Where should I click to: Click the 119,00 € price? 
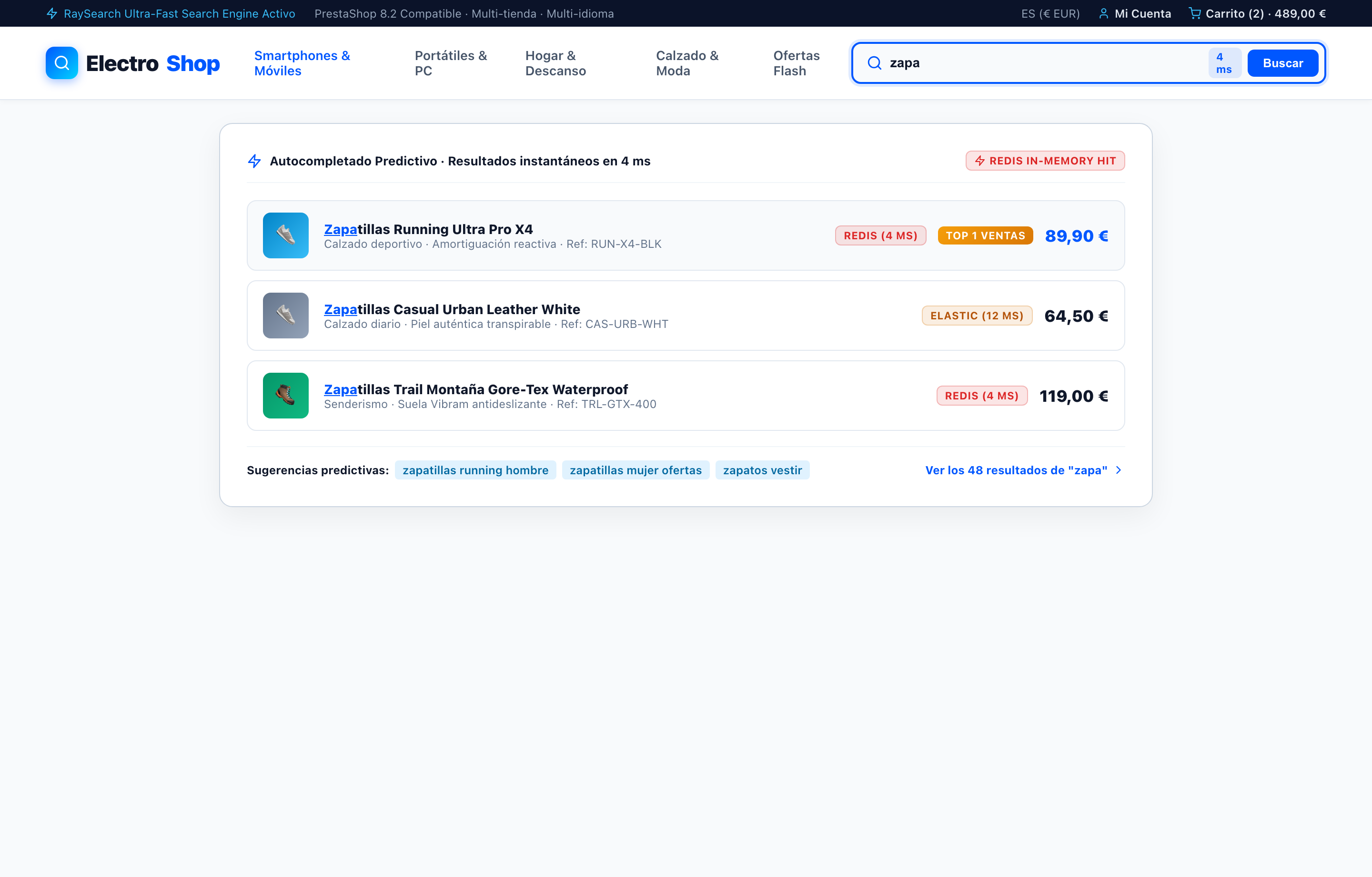point(1074,396)
